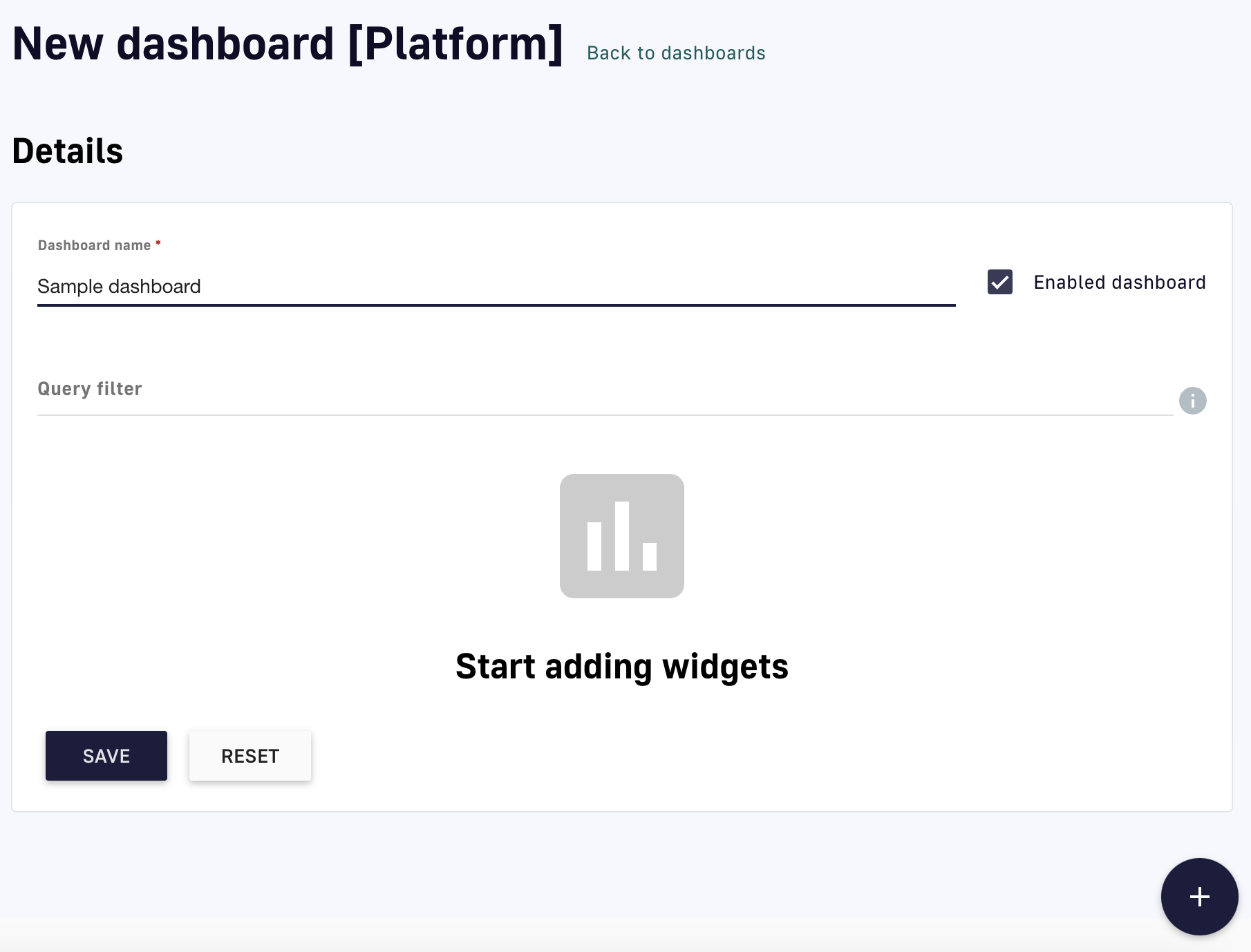Click the checkmark box beside Enabled dashboard

[999, 282]
